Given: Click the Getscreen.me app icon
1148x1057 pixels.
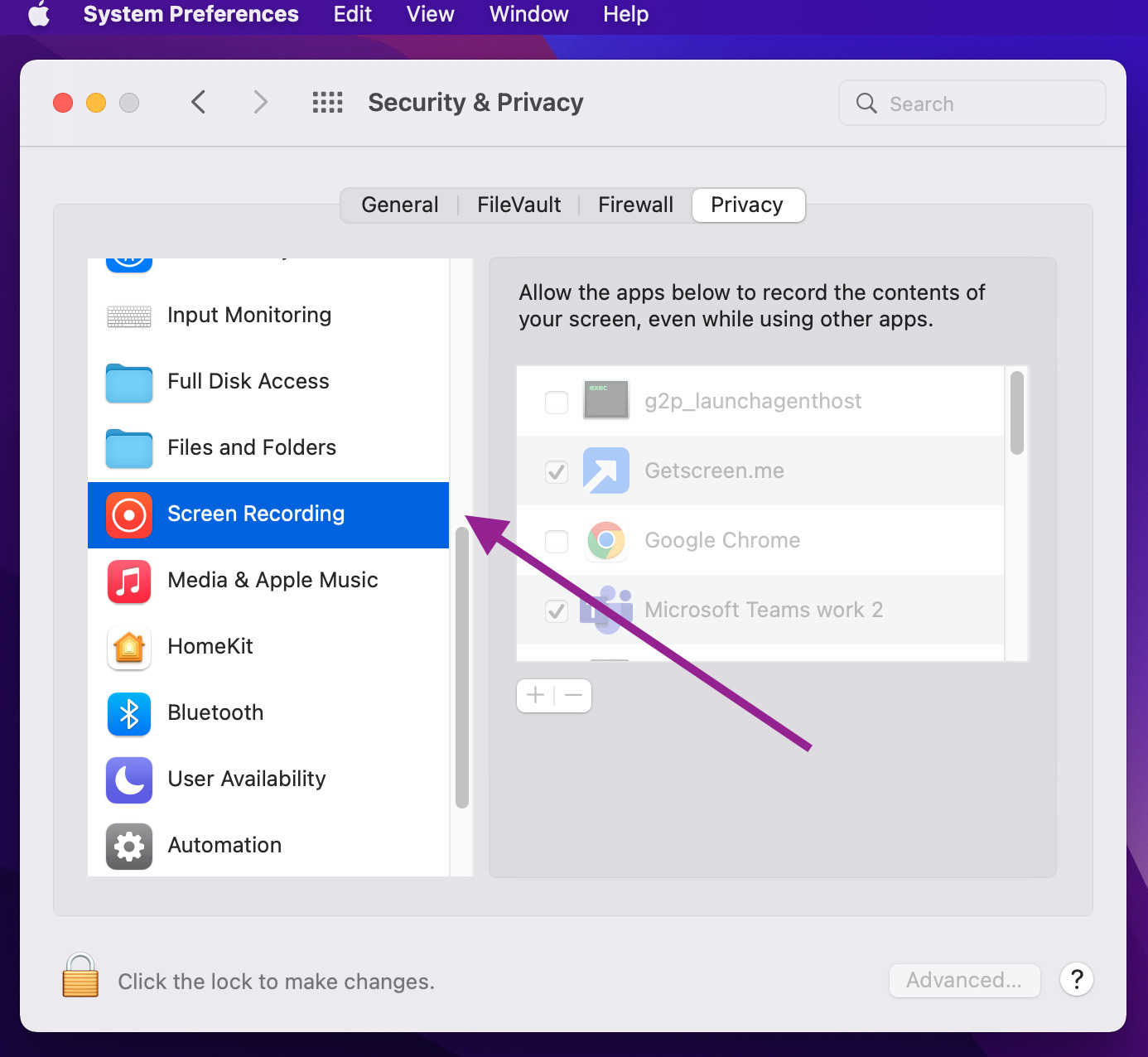Looking at the screenshot, I should click(x=606, y=471).
